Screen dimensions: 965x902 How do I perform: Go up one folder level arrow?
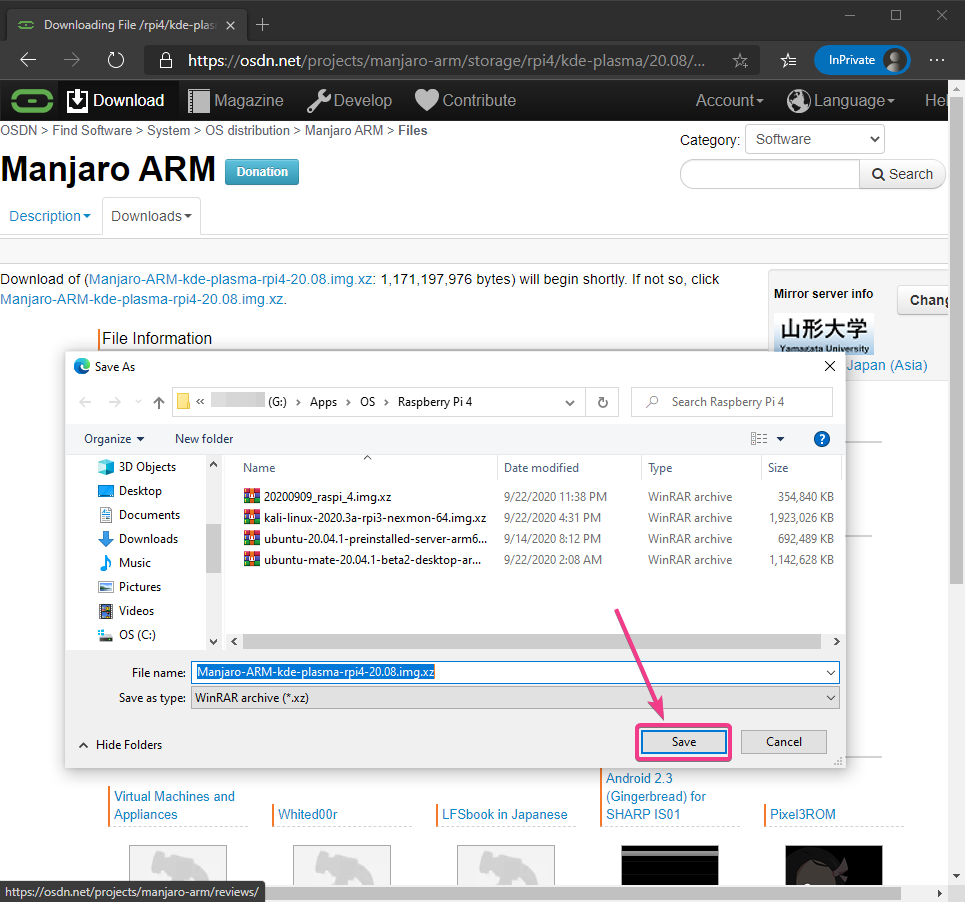click(158, 402)
